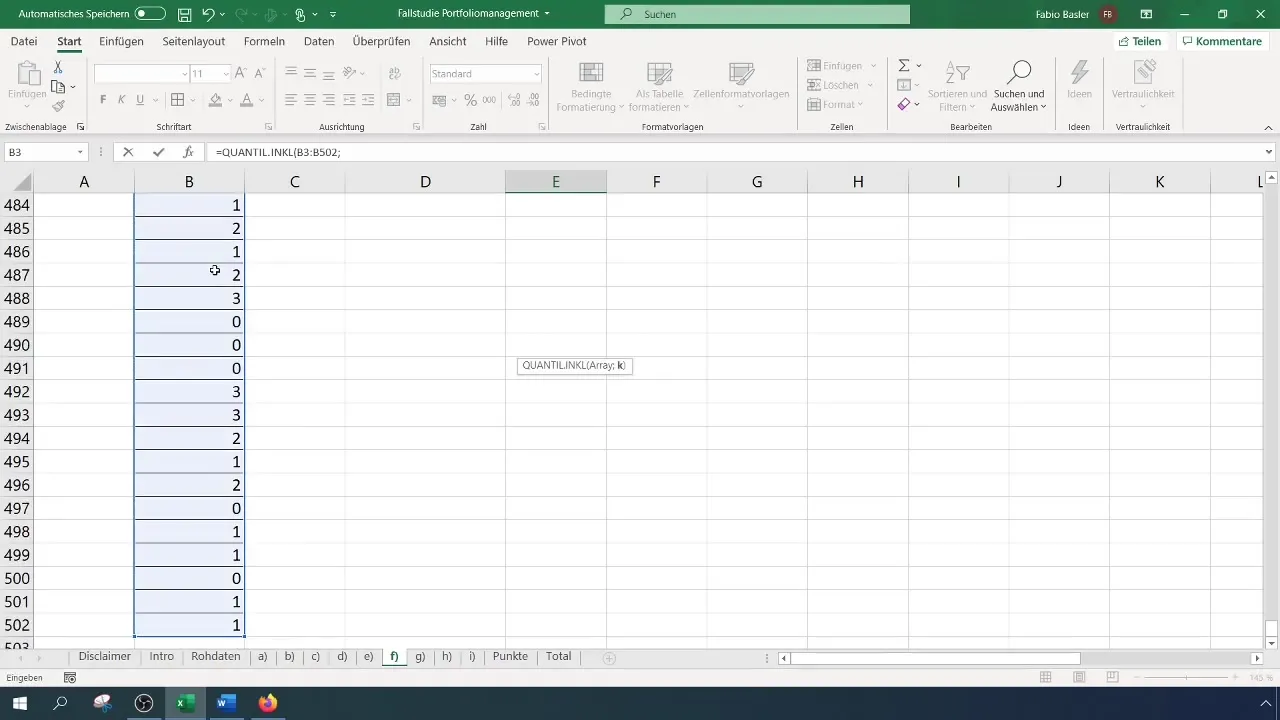Click increase decimal places icon
This screenshot has width=1280, height=720.
514,100
